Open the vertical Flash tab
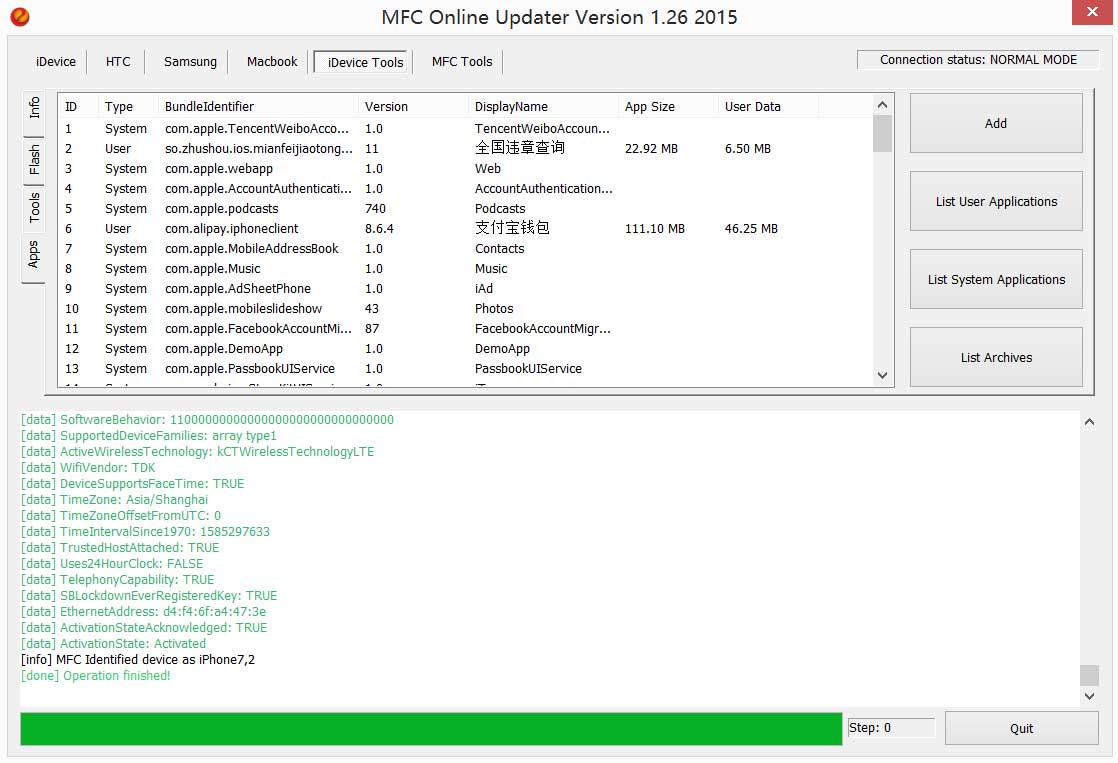The height and width of the screenshot is (763, 1118). tap(34, 159)
